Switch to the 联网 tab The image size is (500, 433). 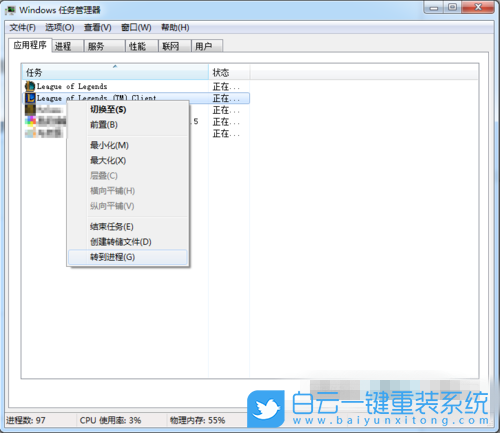pyautogui.click(x=175, y=46)
